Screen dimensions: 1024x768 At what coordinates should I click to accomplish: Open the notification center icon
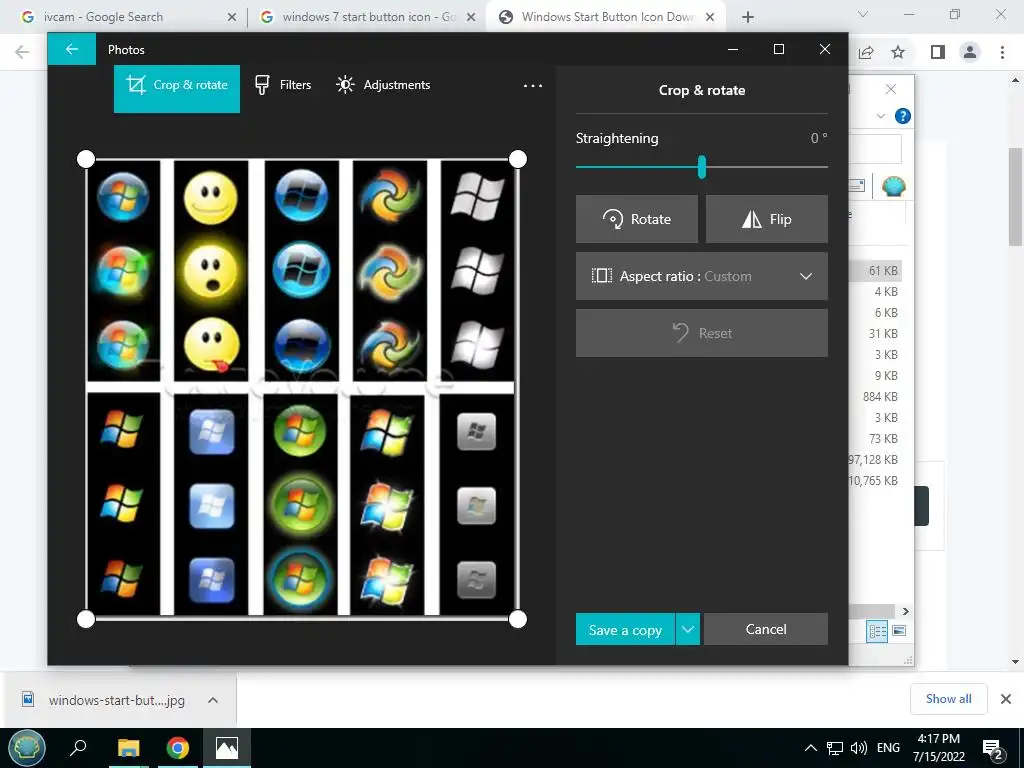point(993,749)
